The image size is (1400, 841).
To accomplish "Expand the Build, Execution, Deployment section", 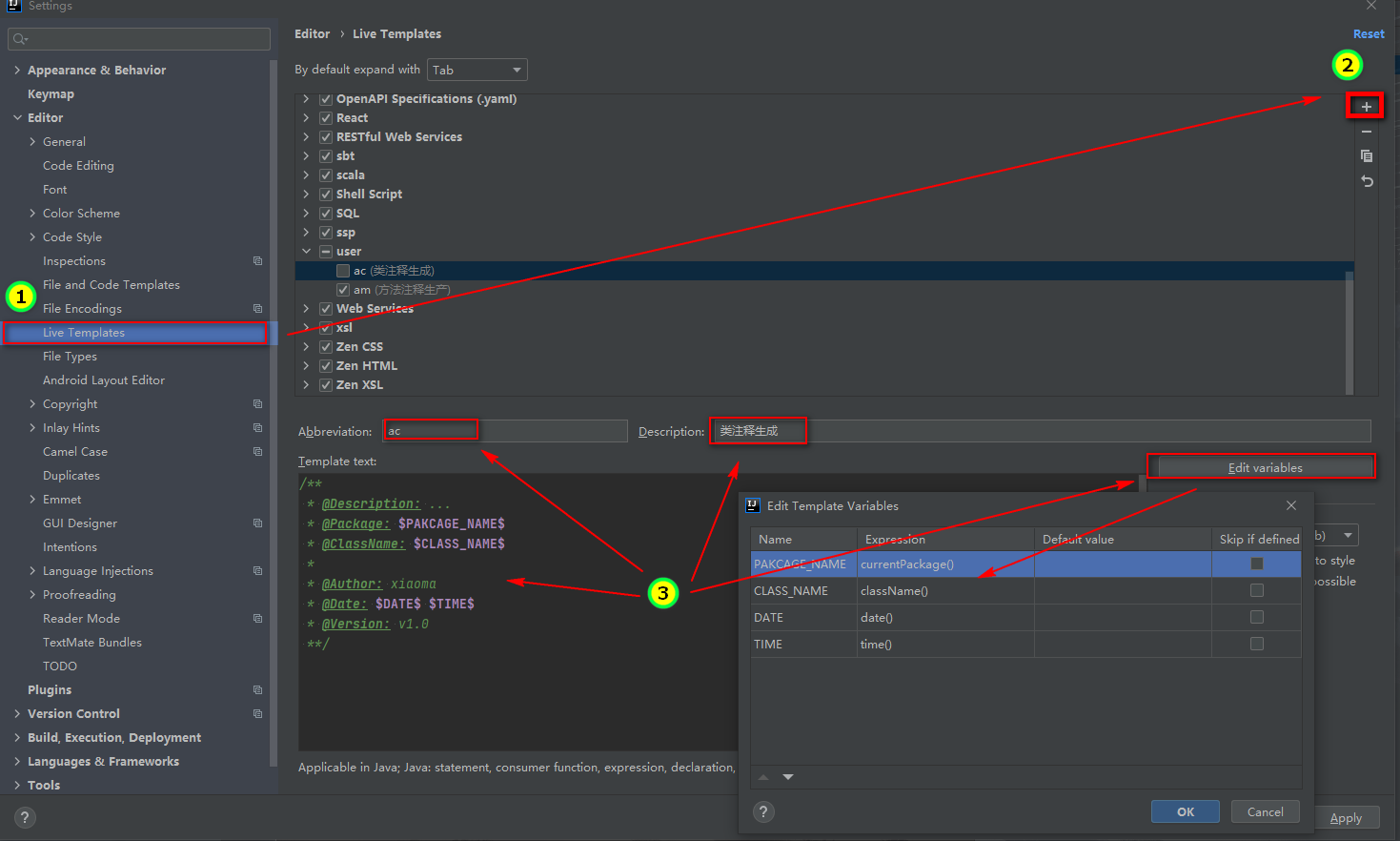I will pyautogui.click(x=17, y=737).
